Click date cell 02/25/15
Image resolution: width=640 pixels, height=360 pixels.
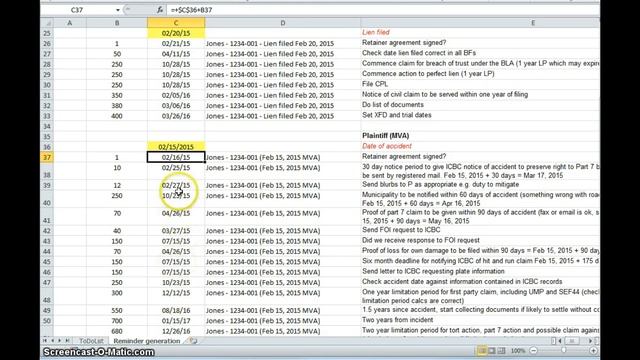(176, 168)
